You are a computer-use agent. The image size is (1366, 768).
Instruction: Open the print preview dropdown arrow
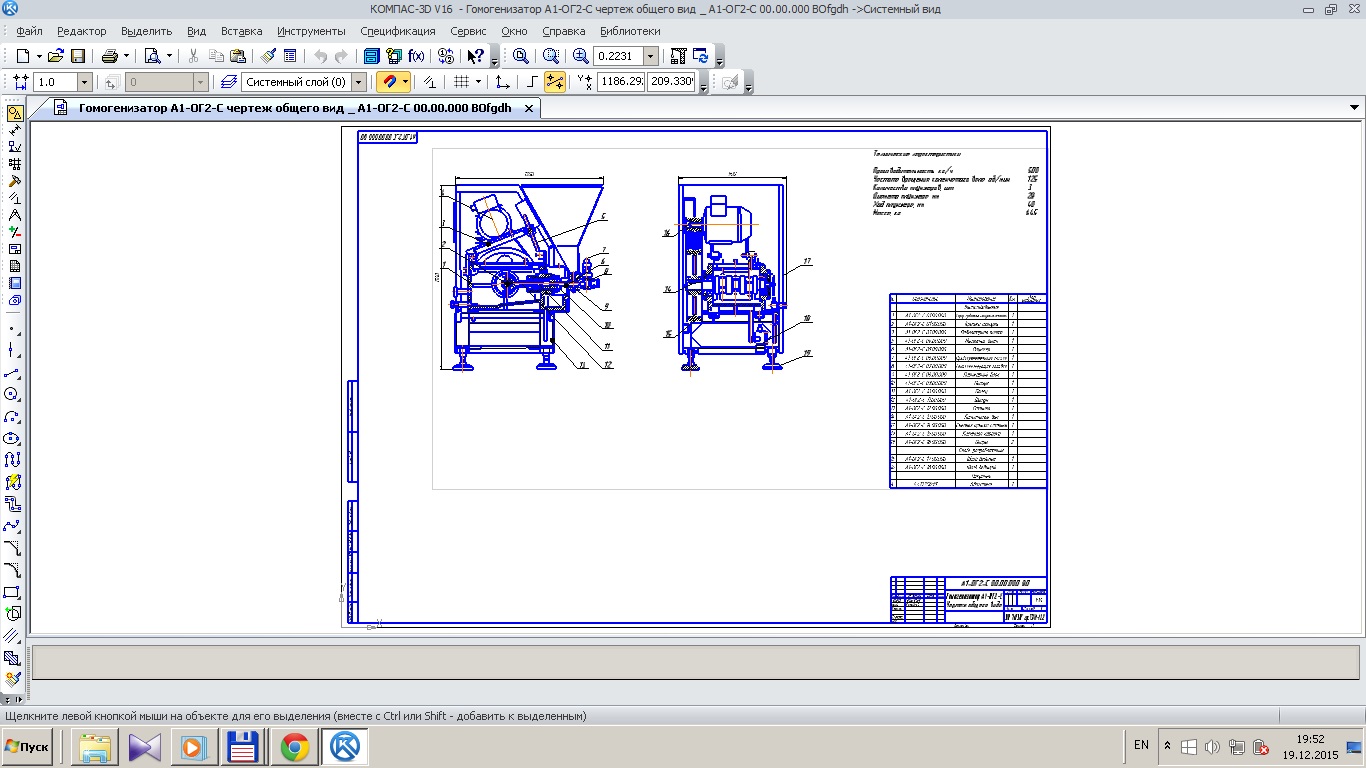click(170, 56)
